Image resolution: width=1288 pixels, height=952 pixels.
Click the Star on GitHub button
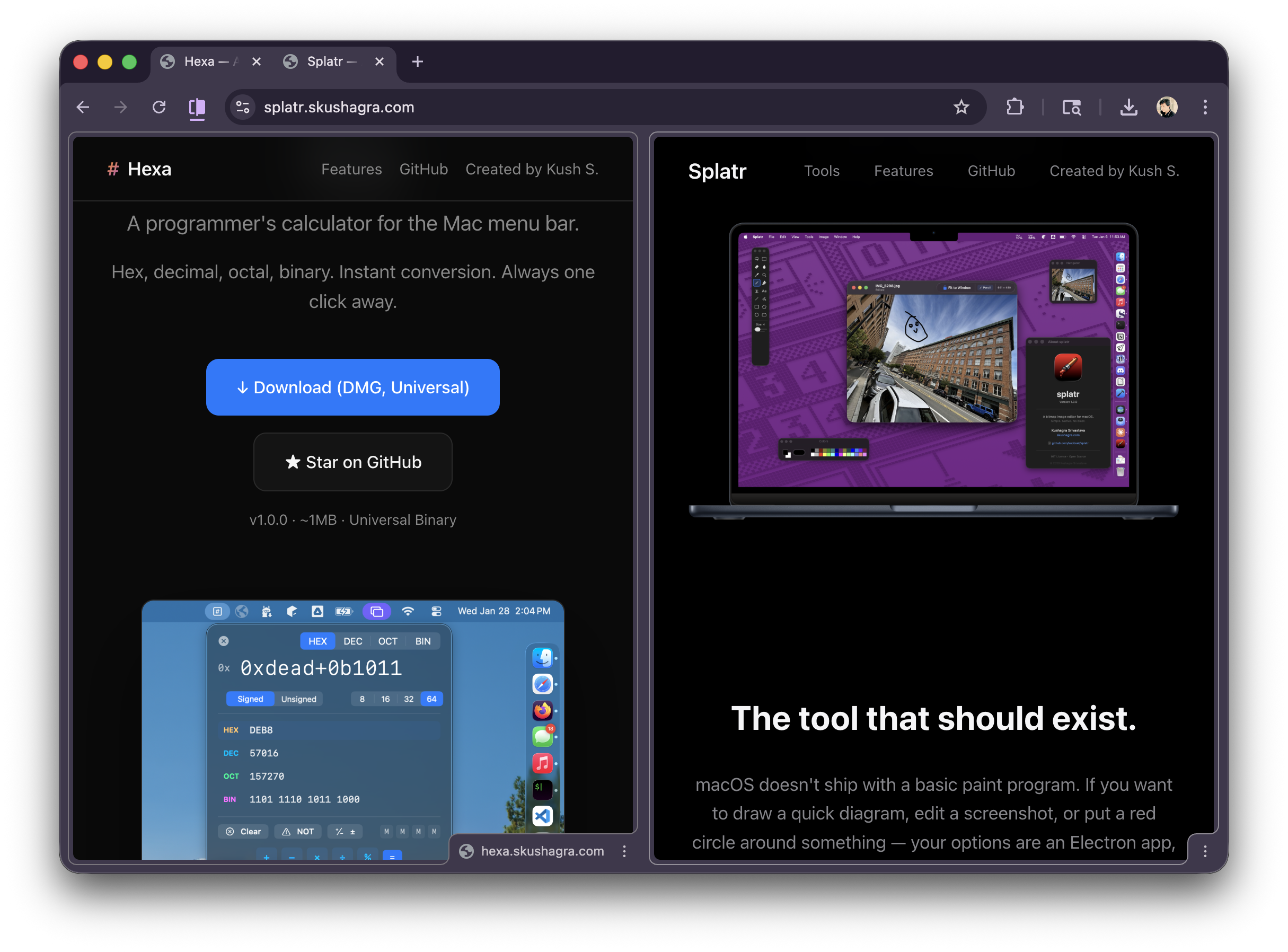coord(352,462)
